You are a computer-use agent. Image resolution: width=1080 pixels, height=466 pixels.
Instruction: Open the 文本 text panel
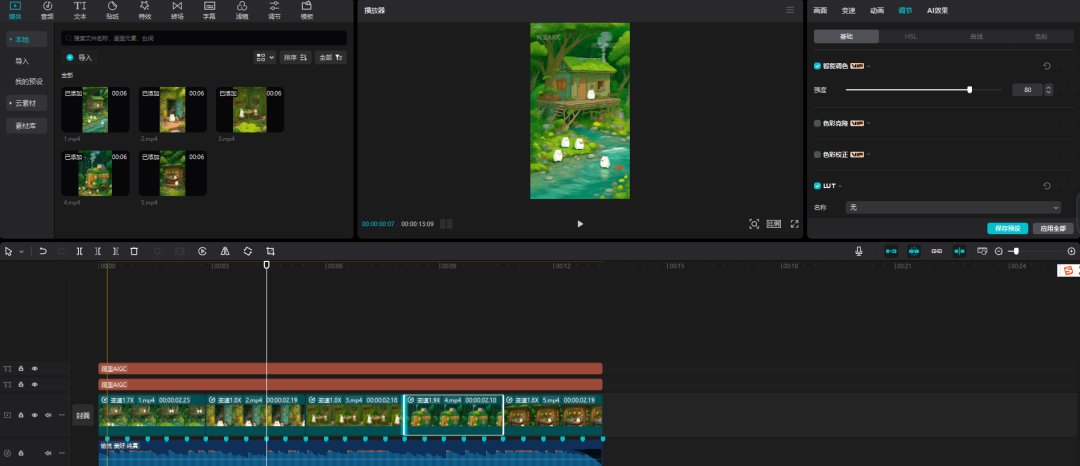80,10
